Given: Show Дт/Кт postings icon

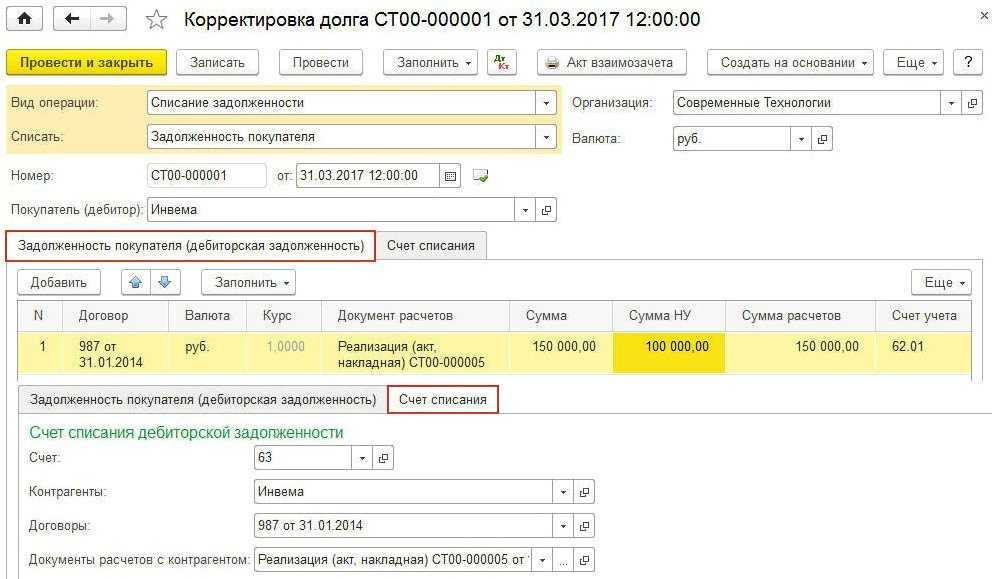Looking at the screenshot, I should (x=502, y=63).
